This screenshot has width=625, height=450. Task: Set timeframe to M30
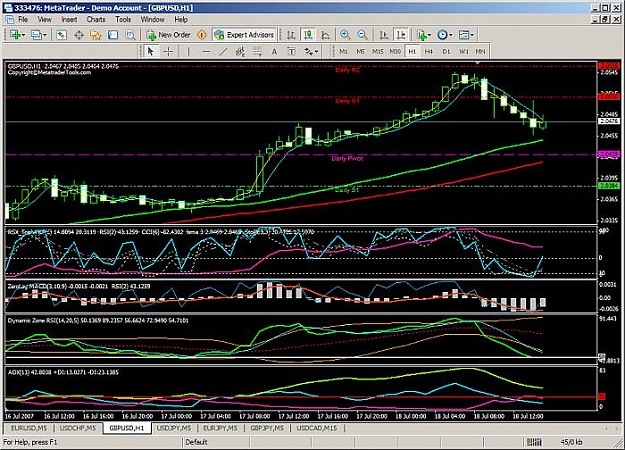coord(395,51)
